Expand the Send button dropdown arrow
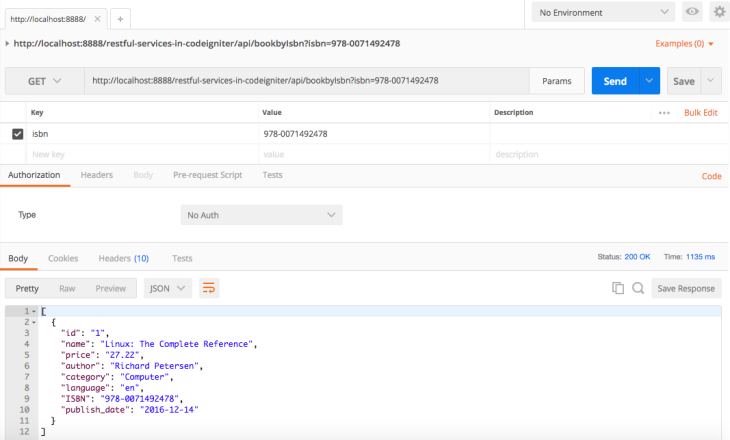 650,81
